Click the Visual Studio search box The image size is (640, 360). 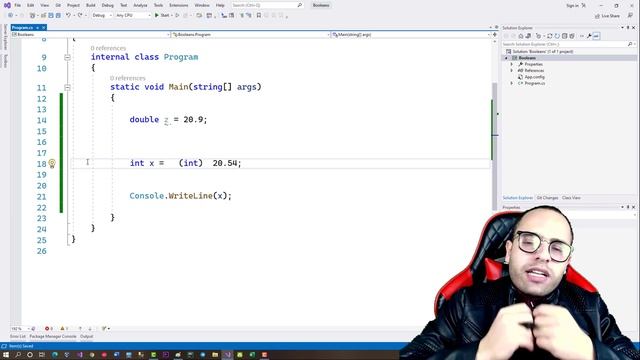267,5
